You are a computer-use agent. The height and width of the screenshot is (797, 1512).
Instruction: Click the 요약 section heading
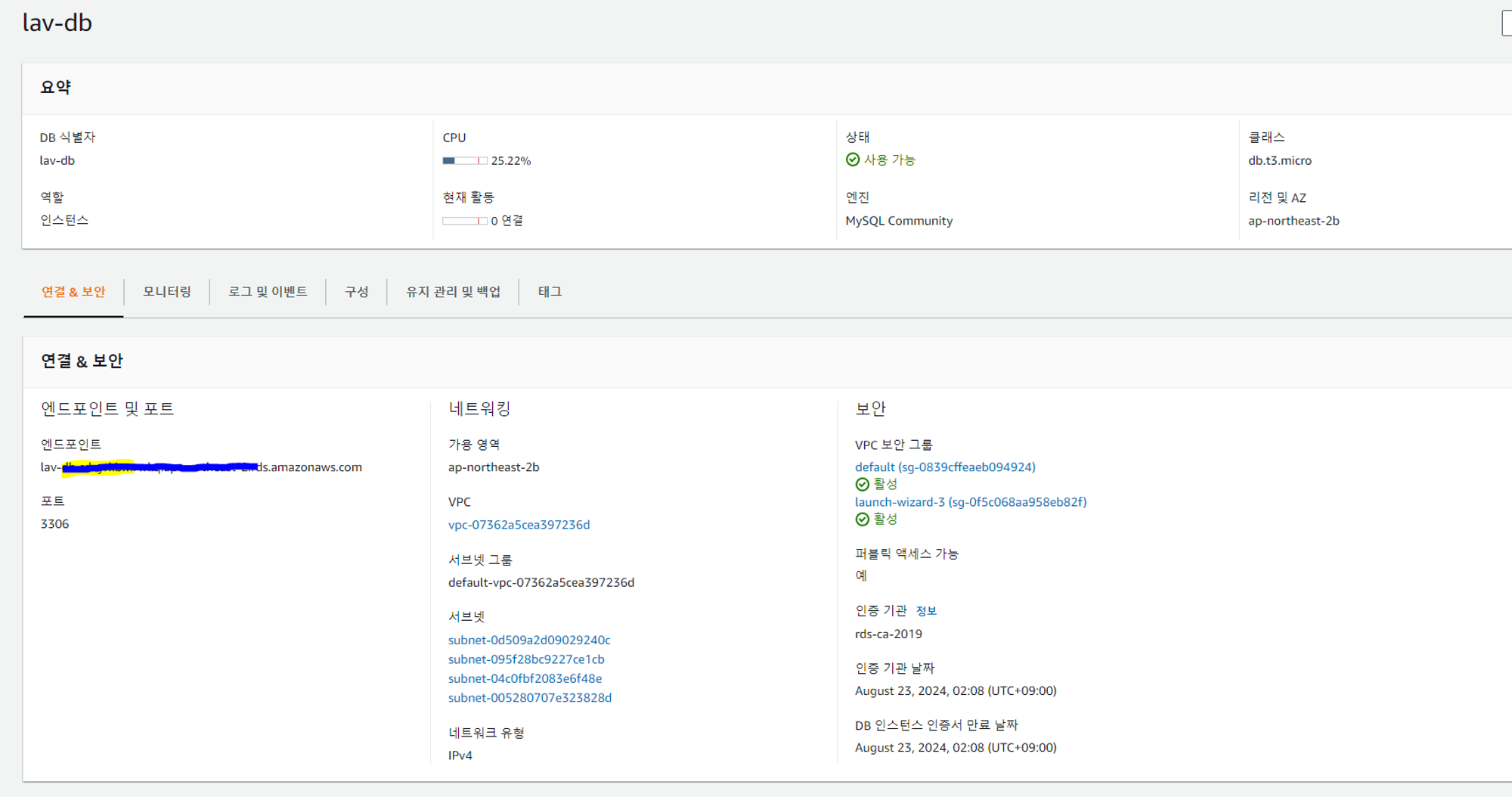click(x=55, y=88)
